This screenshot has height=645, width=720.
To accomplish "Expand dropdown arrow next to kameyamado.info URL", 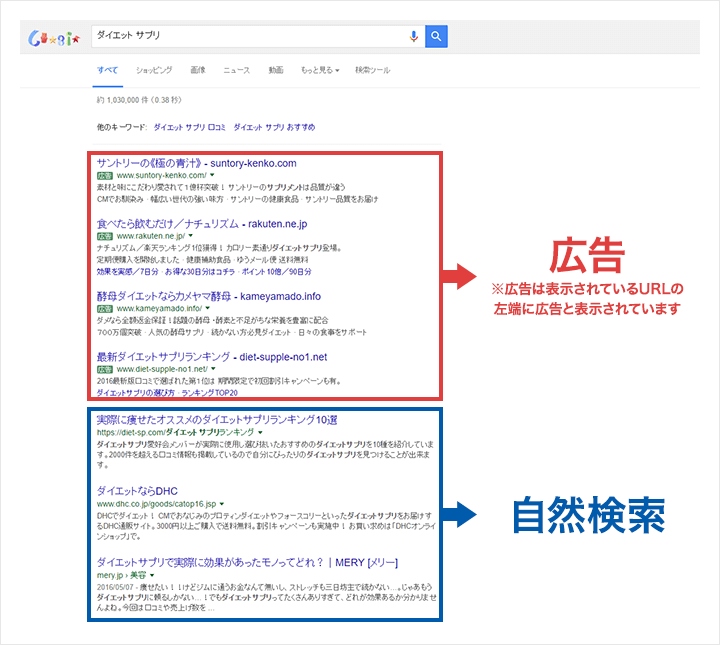I will click(x=208, y=308).
